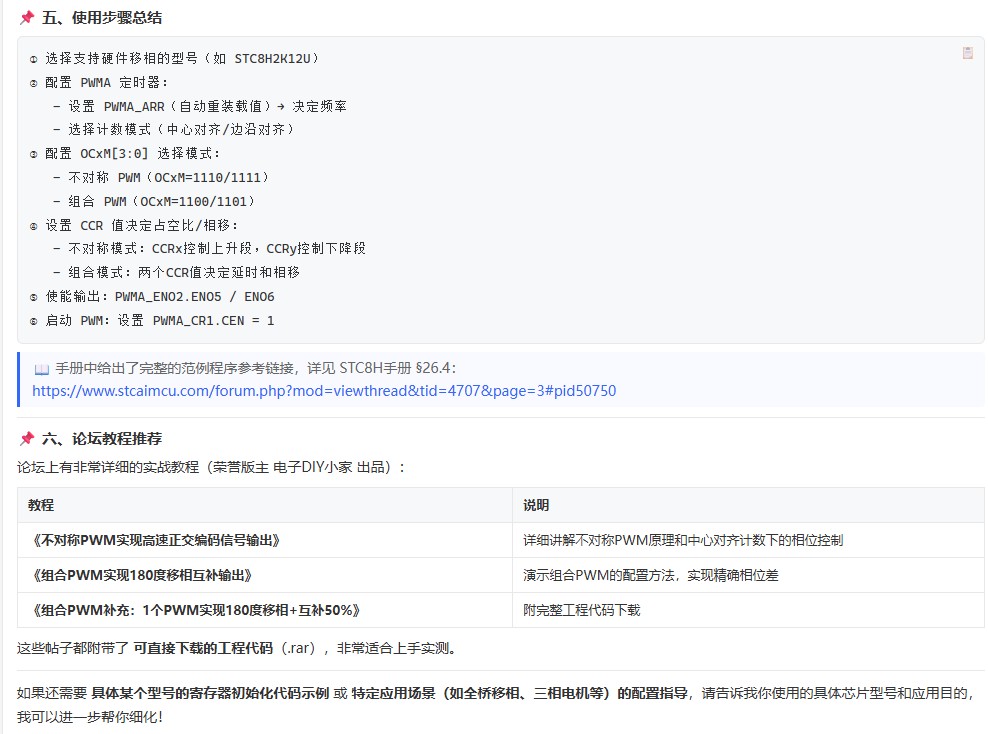Click paragraph 论坛上有非常详细的实战教程
Screen dimensions: 988x734
click(x=211, y=467)
